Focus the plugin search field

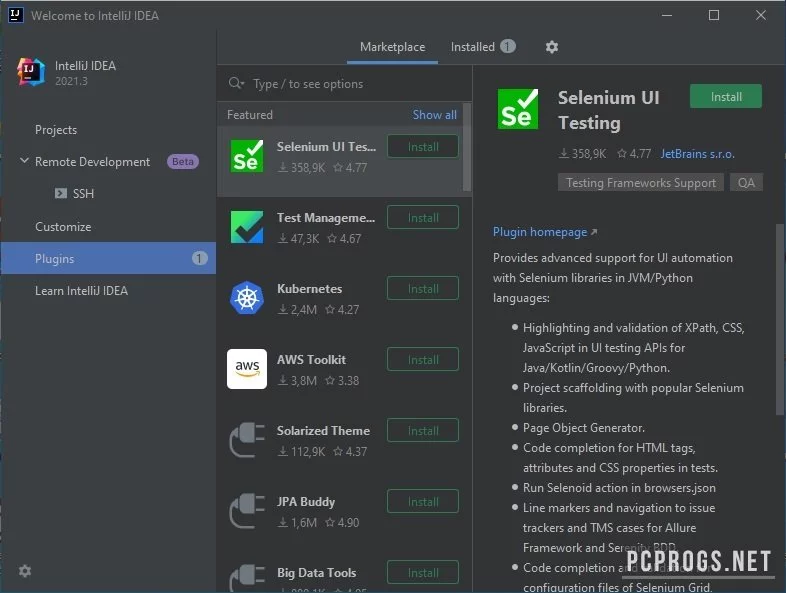point(345,83)
